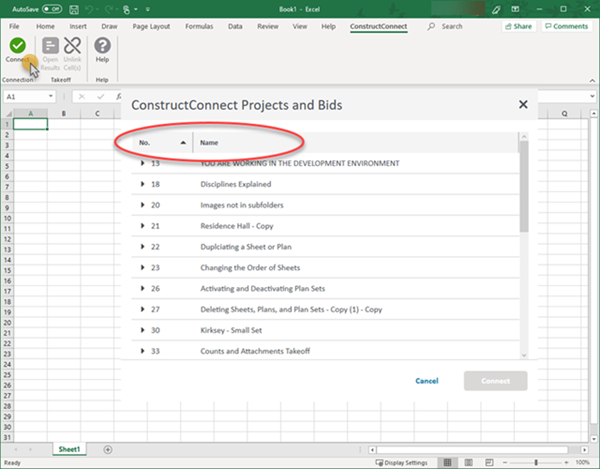Viewport: 600px width, 469px height.
Task: Click the zoom in plus icon
Action: tap(566, 462)
